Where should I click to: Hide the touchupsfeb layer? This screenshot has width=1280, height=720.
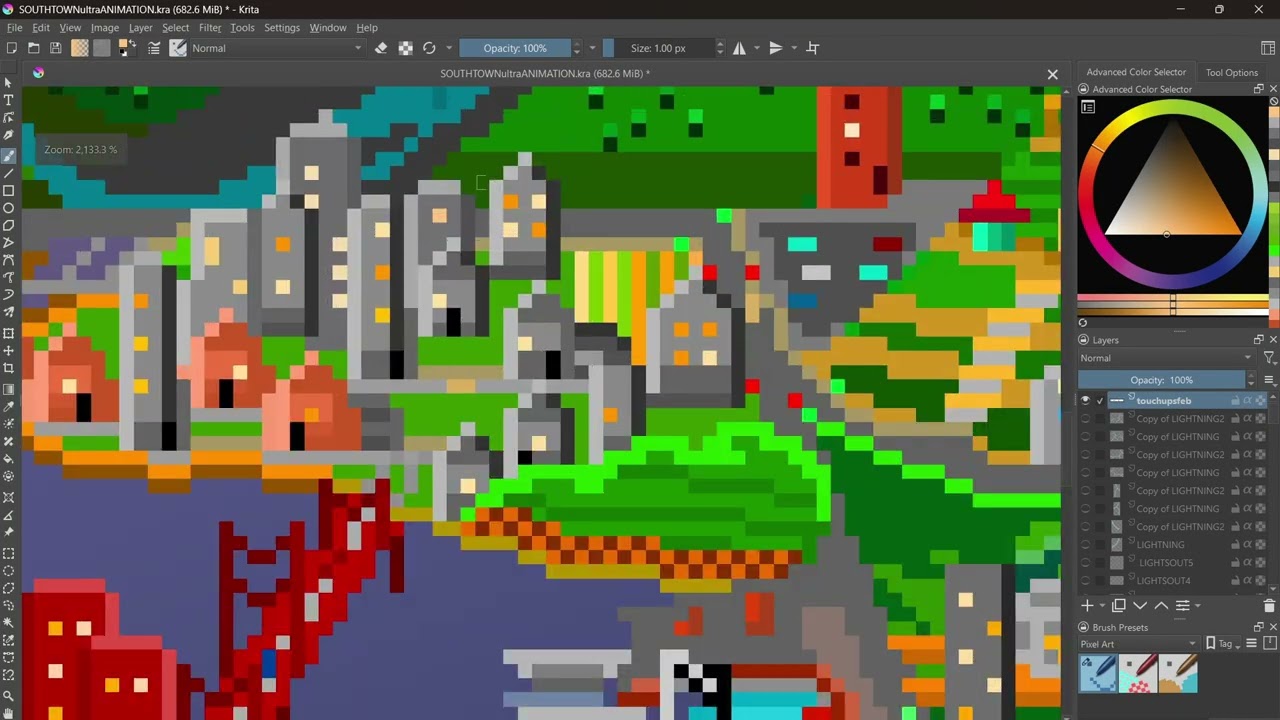point(1085,400)
